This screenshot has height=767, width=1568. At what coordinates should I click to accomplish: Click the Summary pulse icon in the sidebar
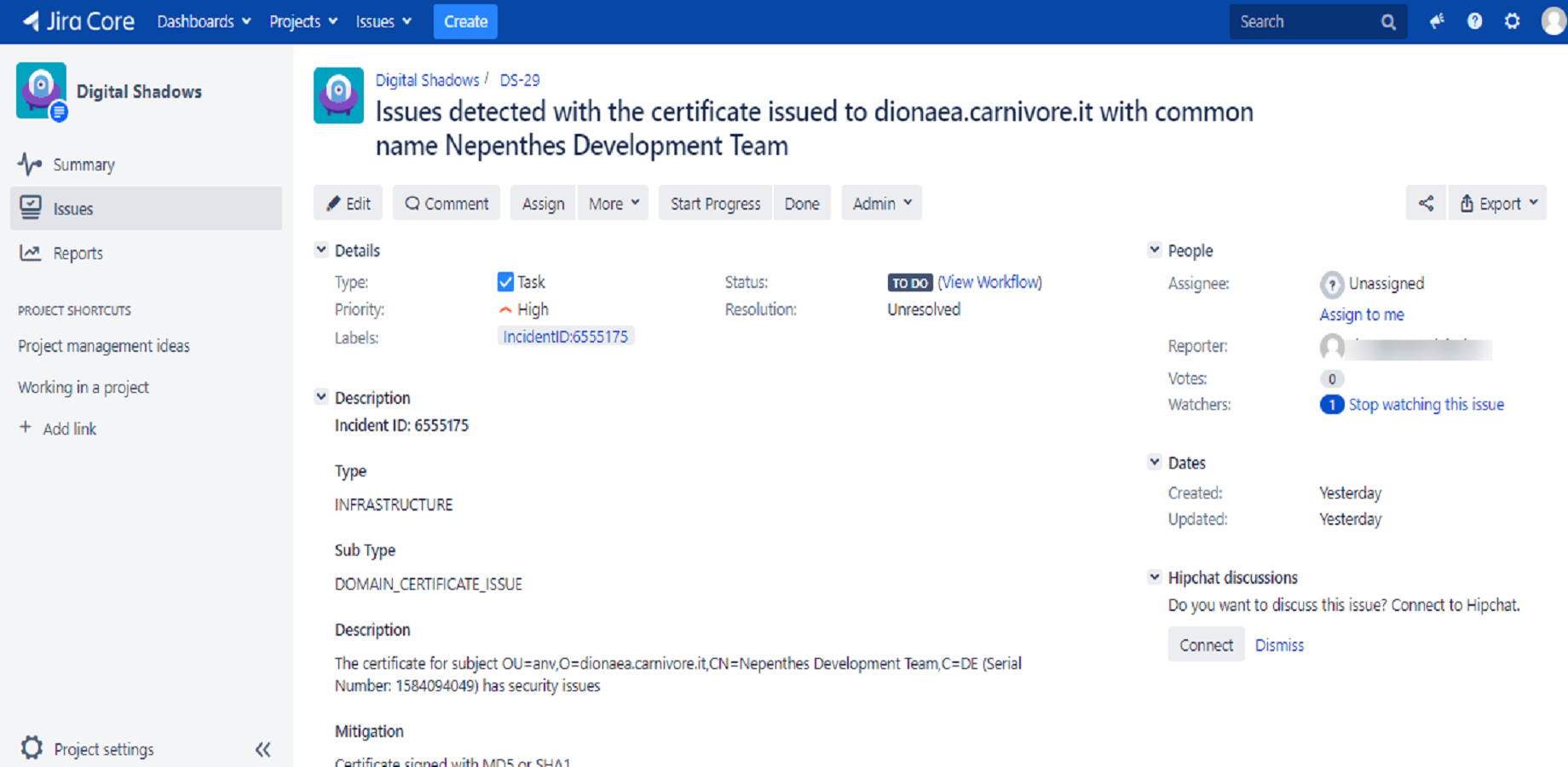click(x=30, y=164)
